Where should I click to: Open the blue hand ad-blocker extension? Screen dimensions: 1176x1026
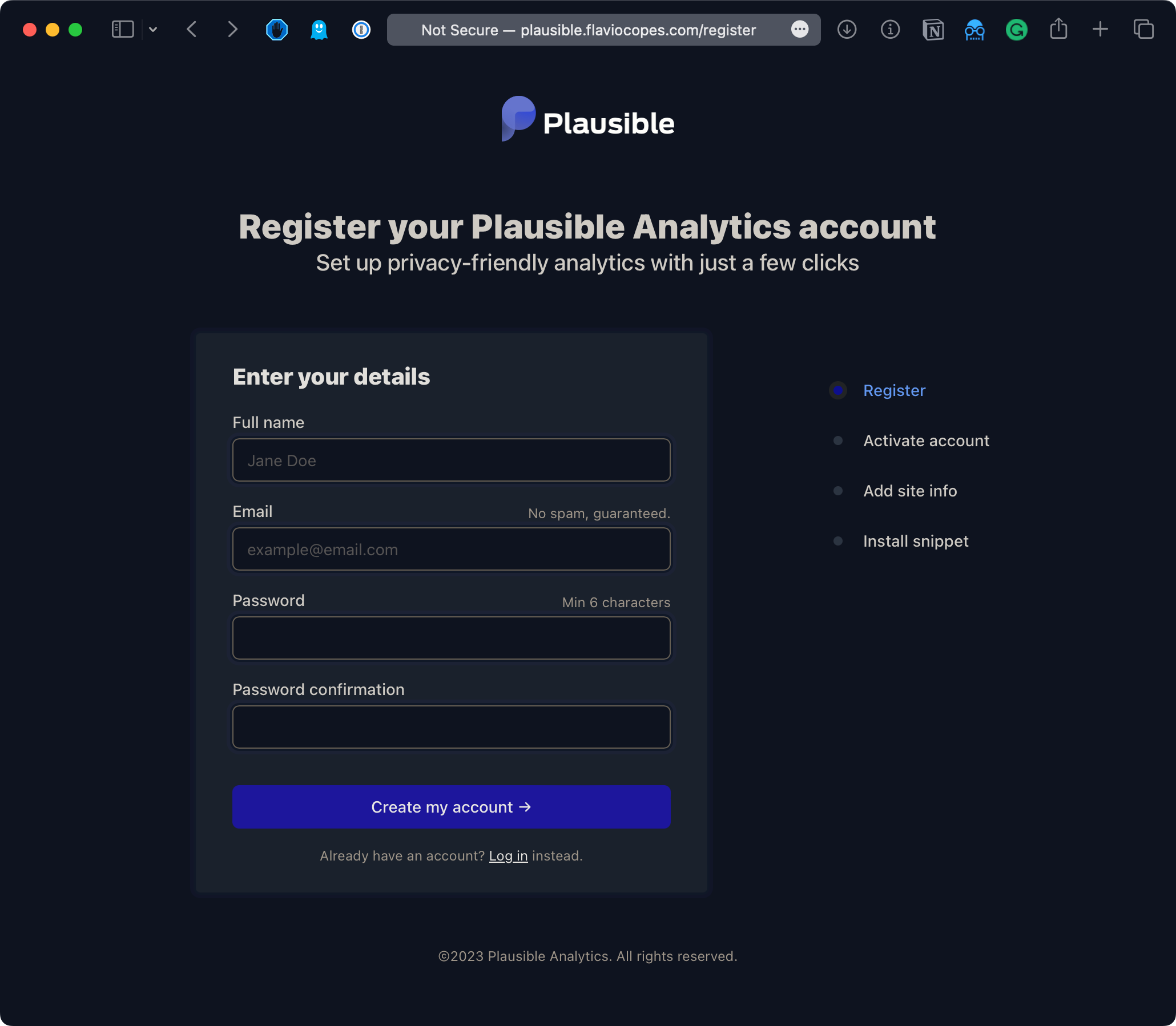click(277, 30)
